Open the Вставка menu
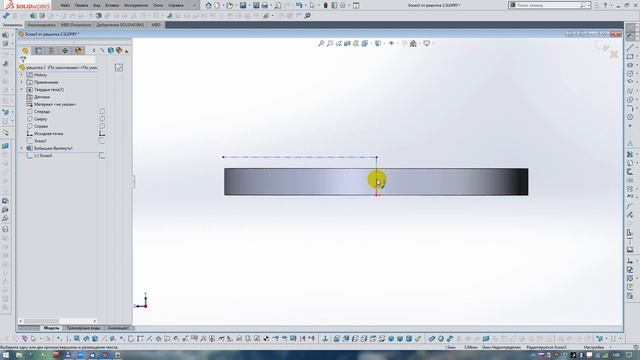 tap(112, 5)
